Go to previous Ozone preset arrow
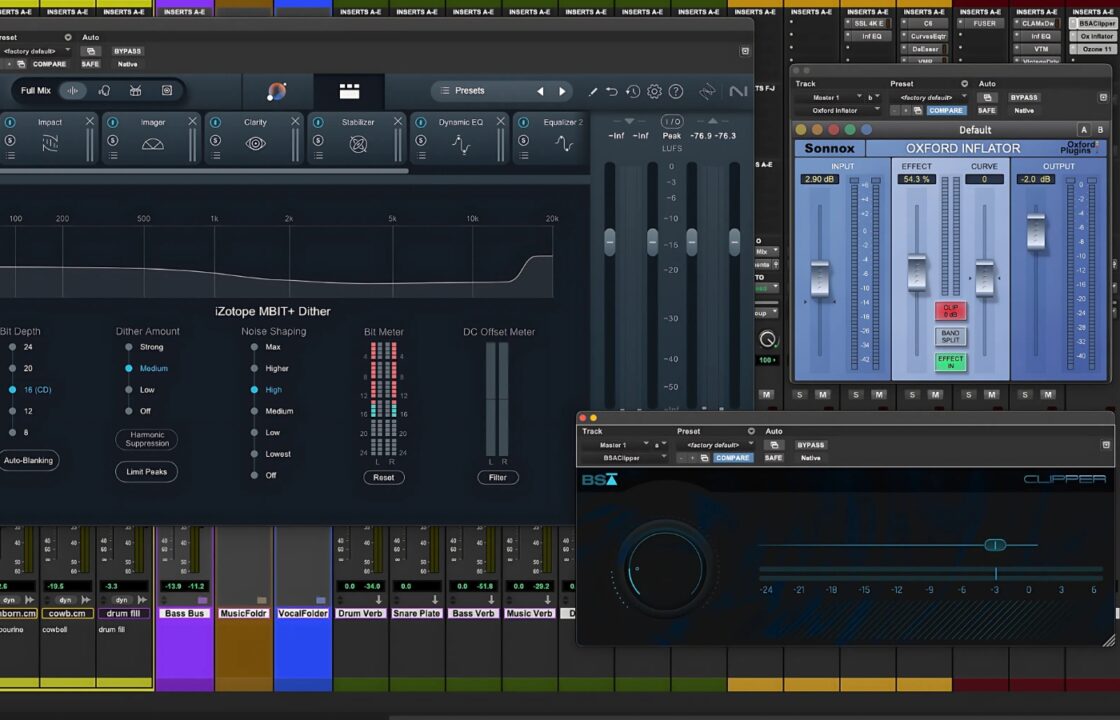The width and height of the screenshot is (1120, 720). pos(540,91)
